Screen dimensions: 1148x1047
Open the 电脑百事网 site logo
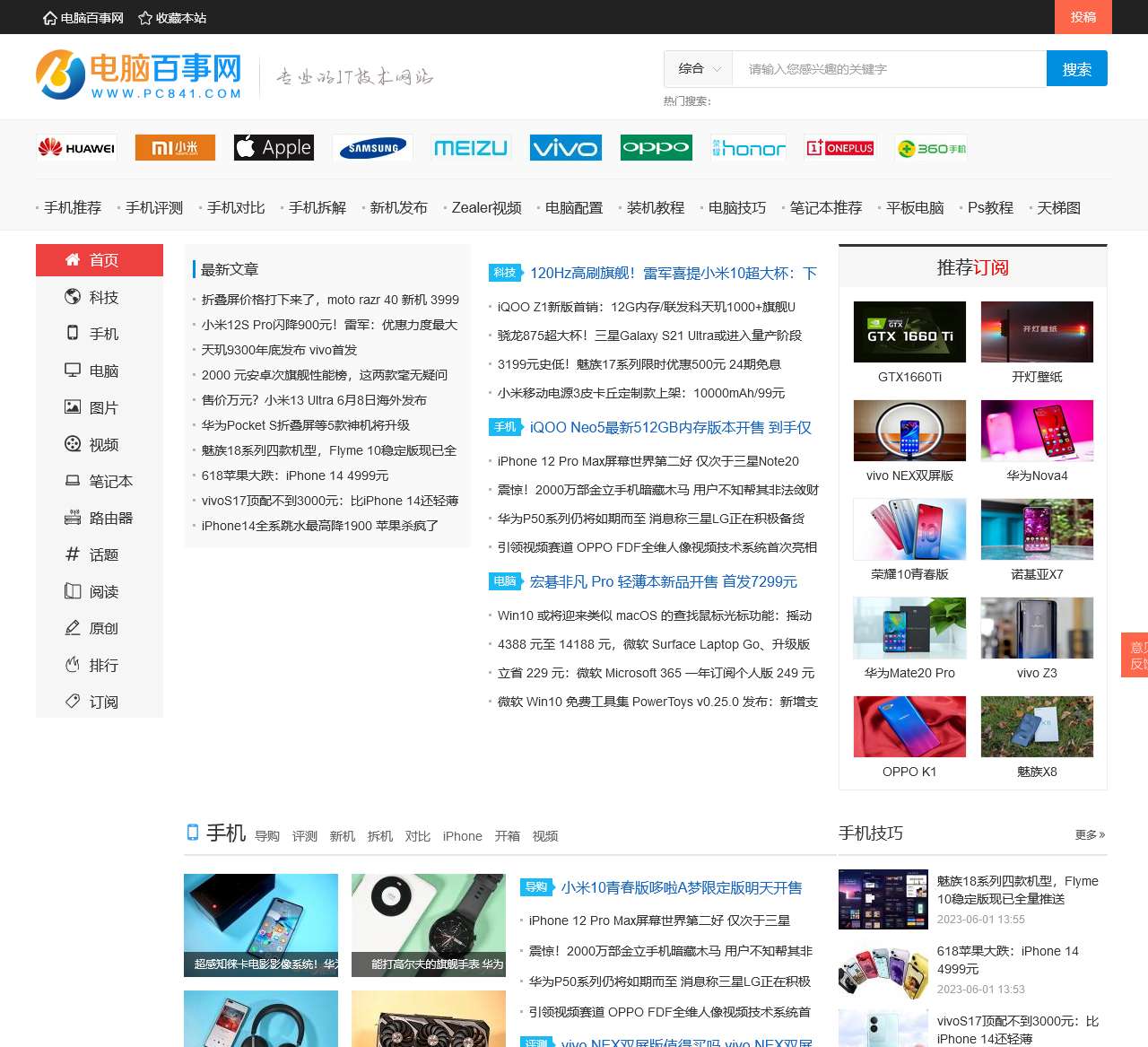point(139,75)
